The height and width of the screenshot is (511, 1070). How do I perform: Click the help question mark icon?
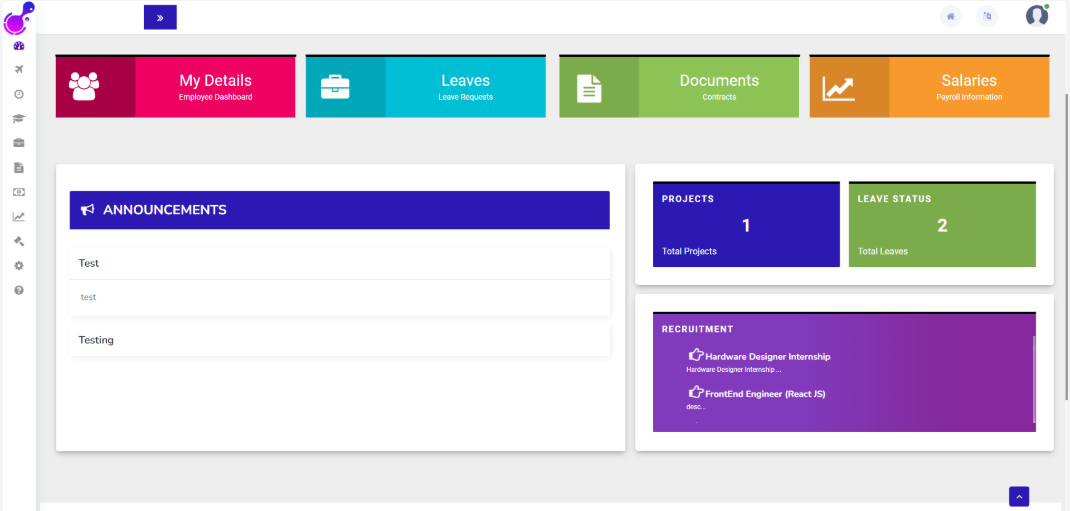pos(18,290)
